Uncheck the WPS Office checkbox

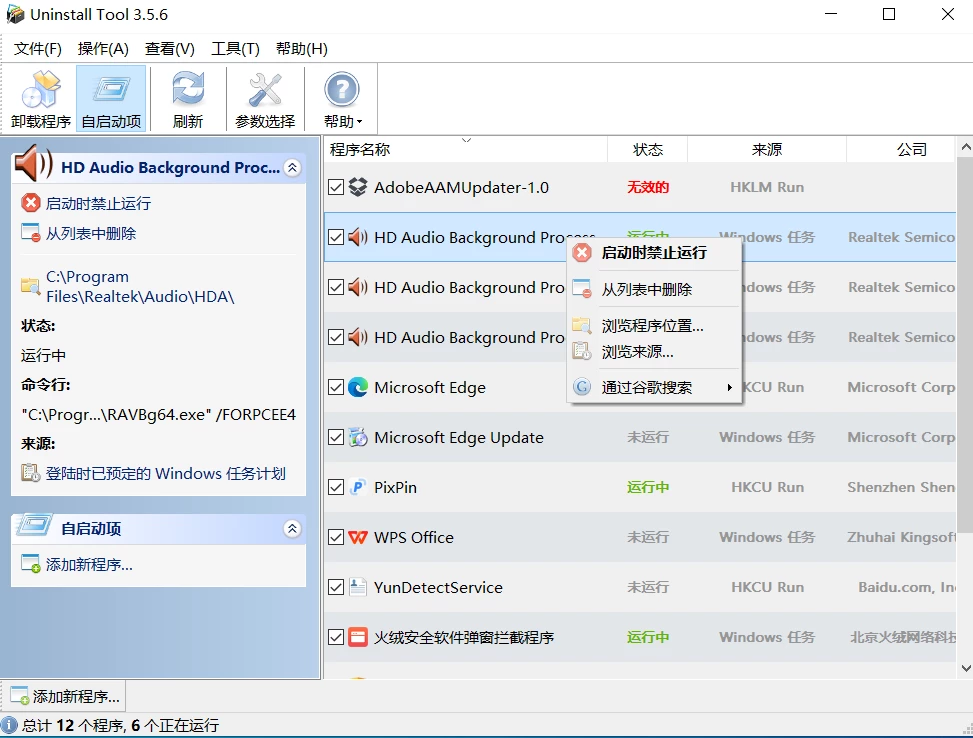click(x=336, y=537)
